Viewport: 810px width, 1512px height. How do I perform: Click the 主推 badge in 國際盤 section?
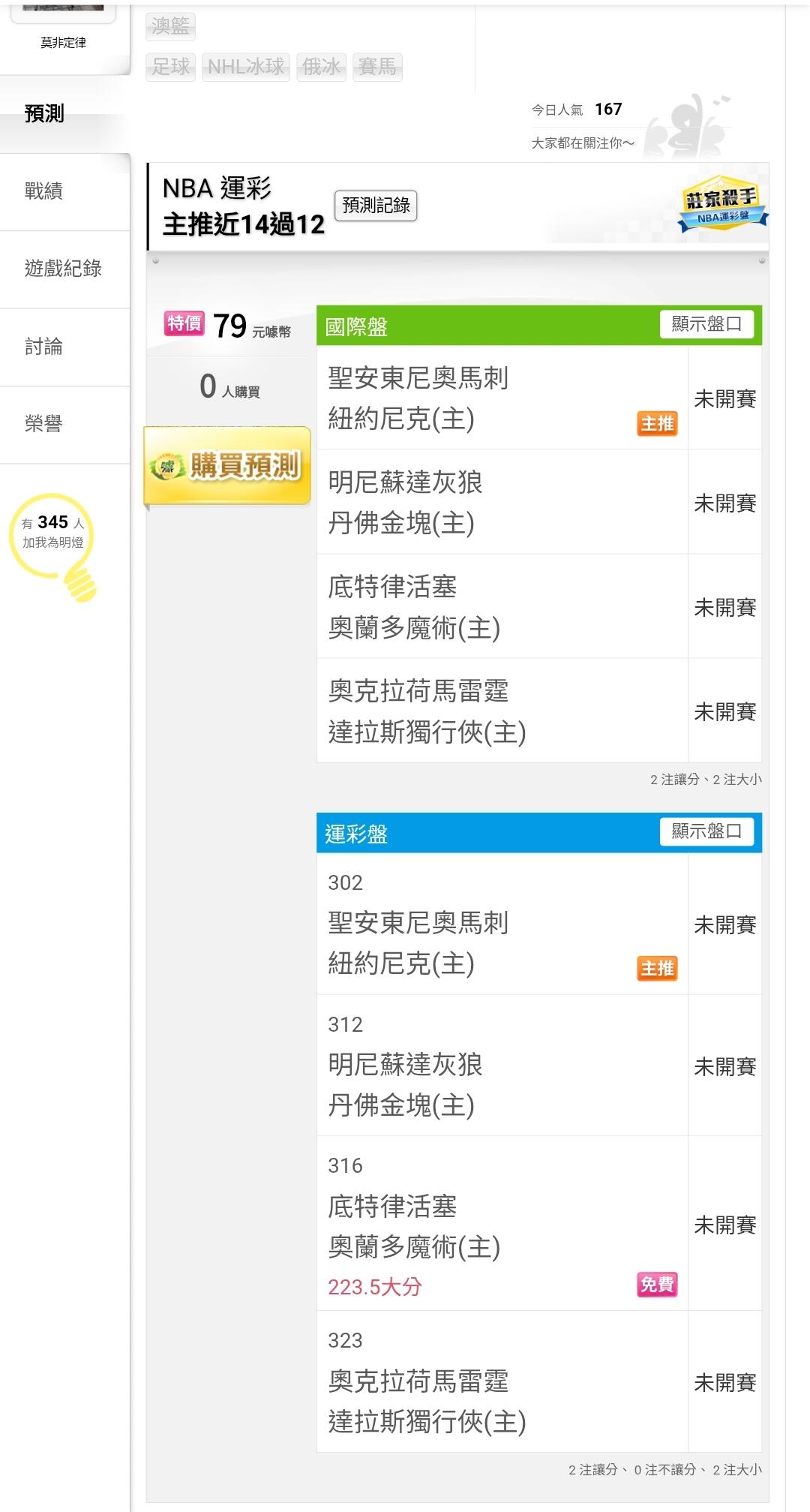point(657,424)
